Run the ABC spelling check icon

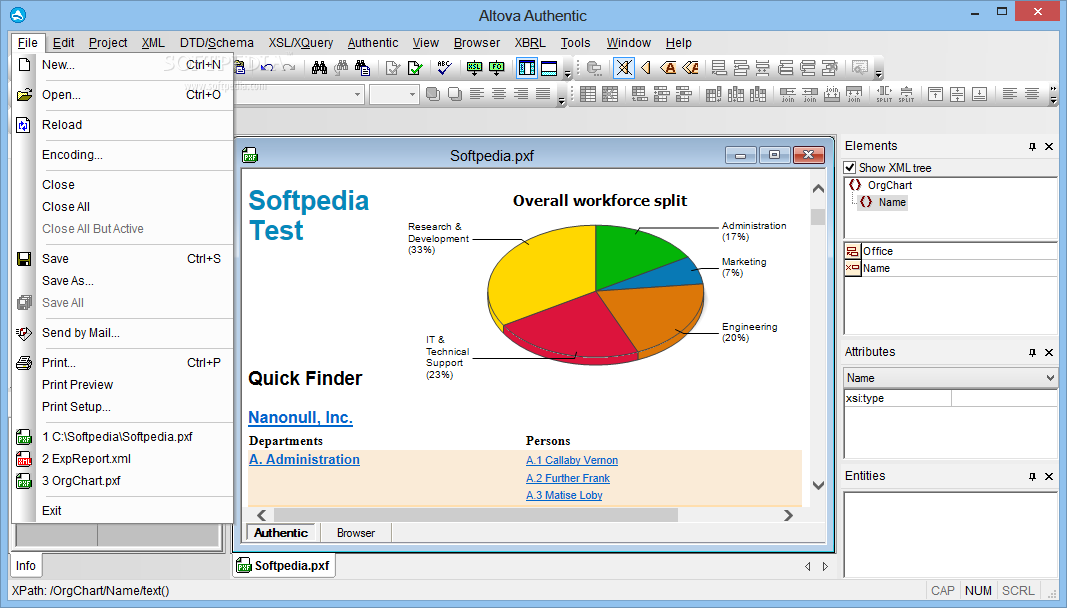click(x=444, y=67)
